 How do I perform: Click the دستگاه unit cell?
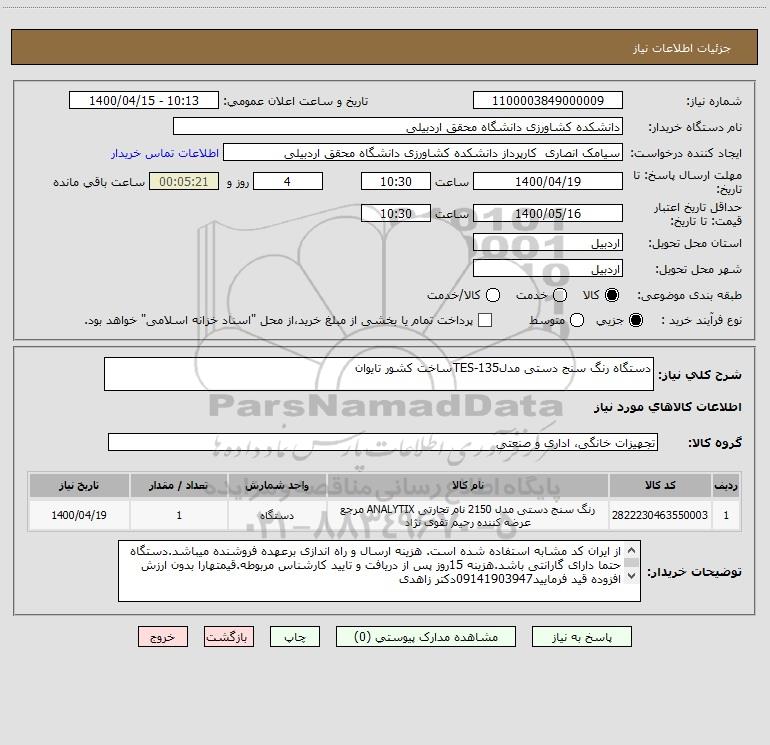[277, 515]
